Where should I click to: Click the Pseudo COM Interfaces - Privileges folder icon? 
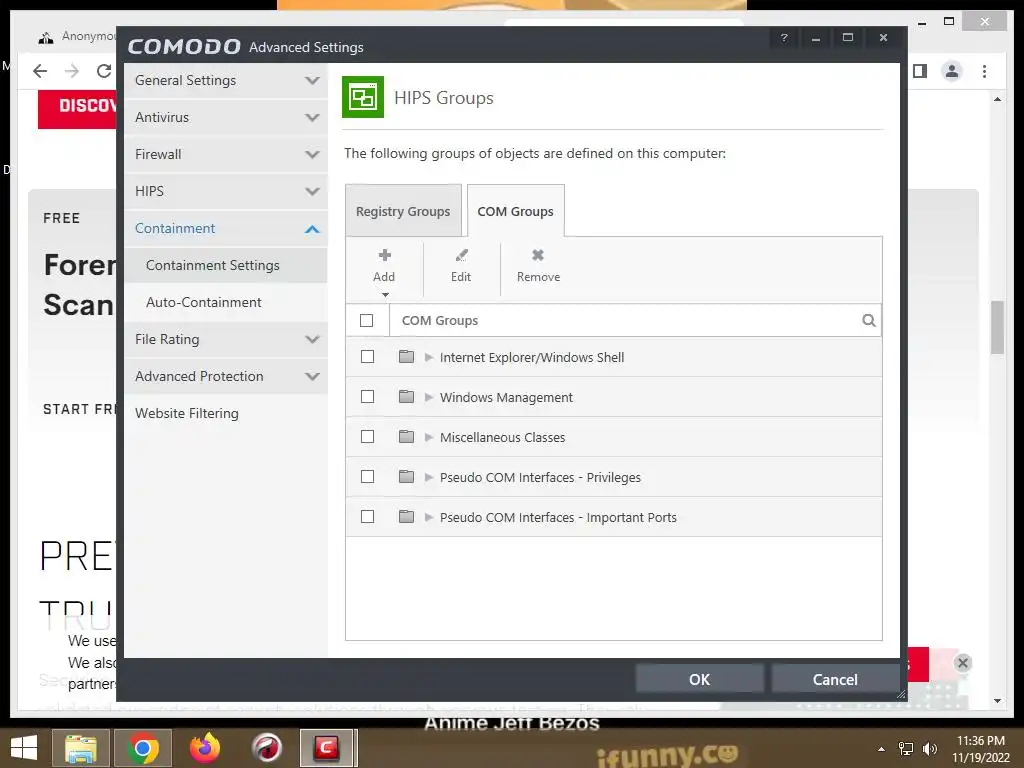406,477
